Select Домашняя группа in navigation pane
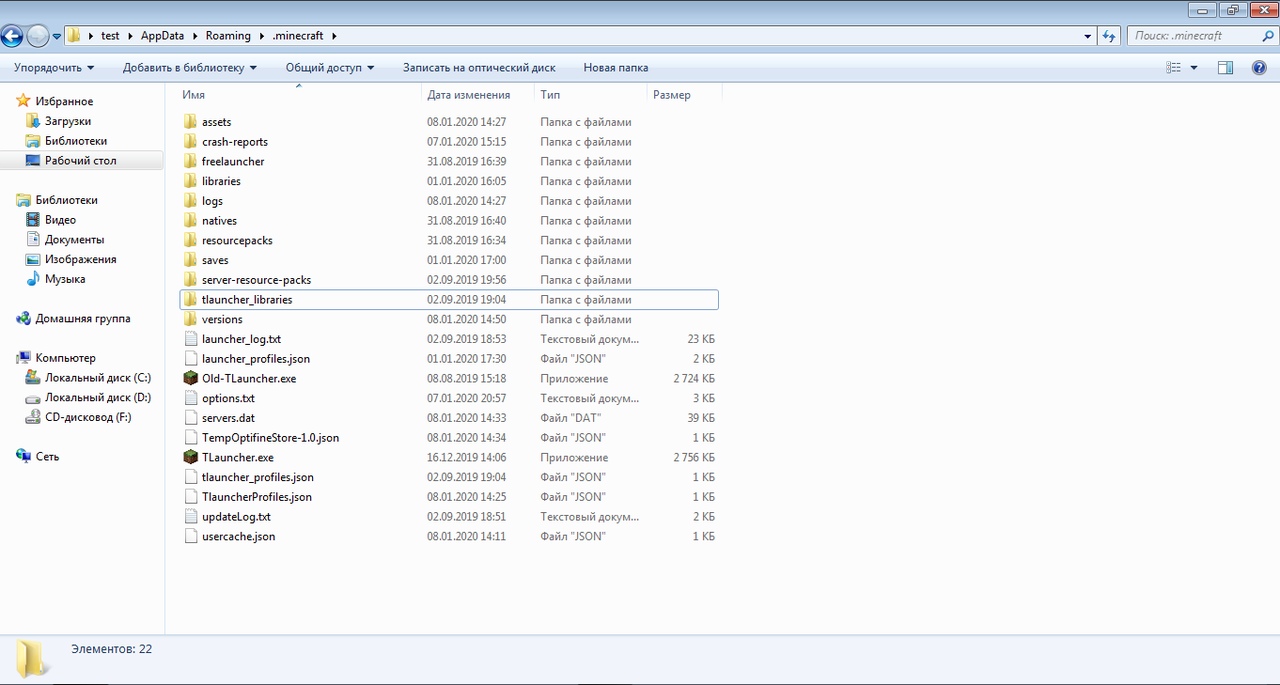 click(x=83, y=319)
